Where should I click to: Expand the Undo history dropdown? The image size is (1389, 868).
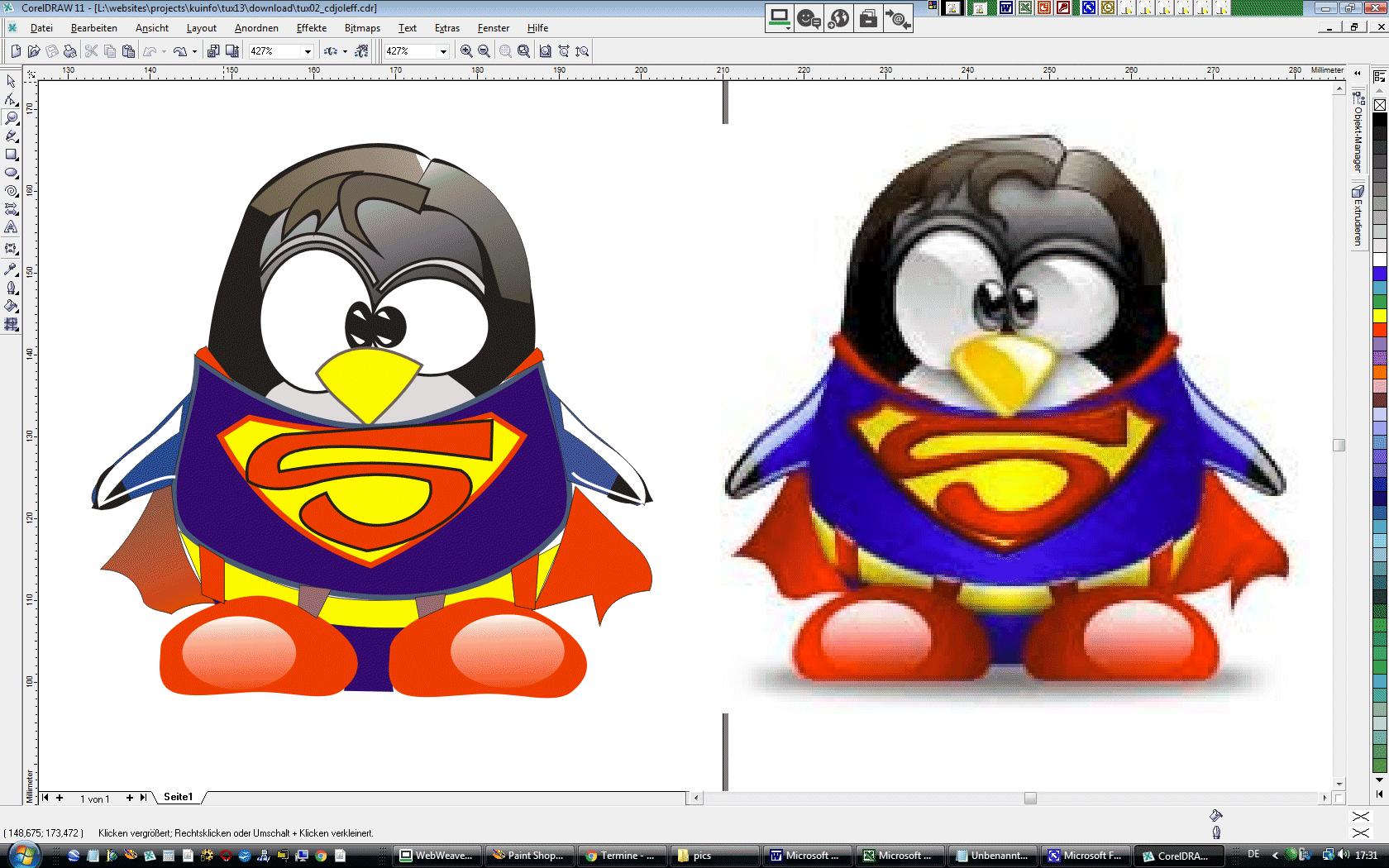(x=164, y=51)
